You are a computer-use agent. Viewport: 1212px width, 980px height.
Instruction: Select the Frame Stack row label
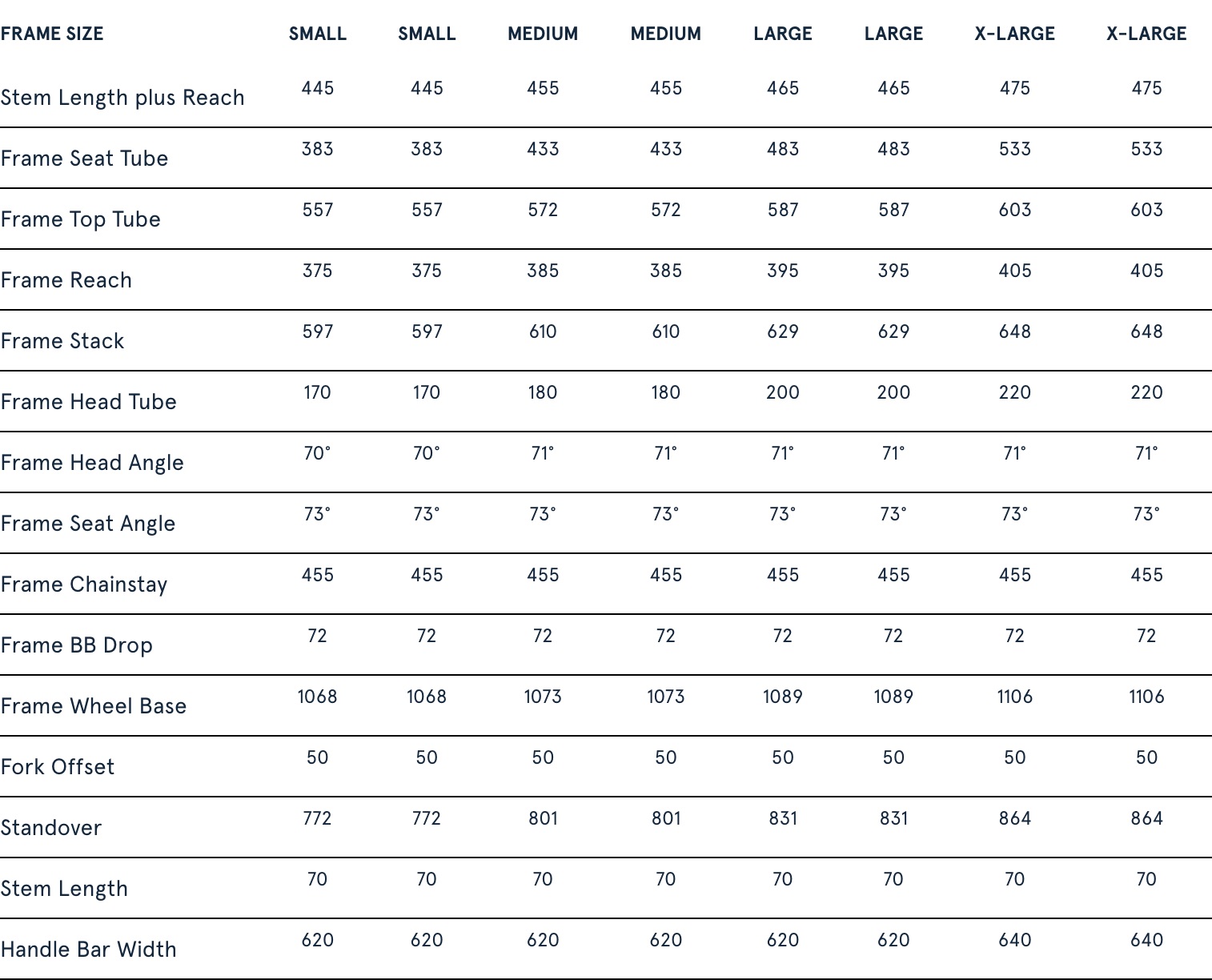click(x=62, y=341)
